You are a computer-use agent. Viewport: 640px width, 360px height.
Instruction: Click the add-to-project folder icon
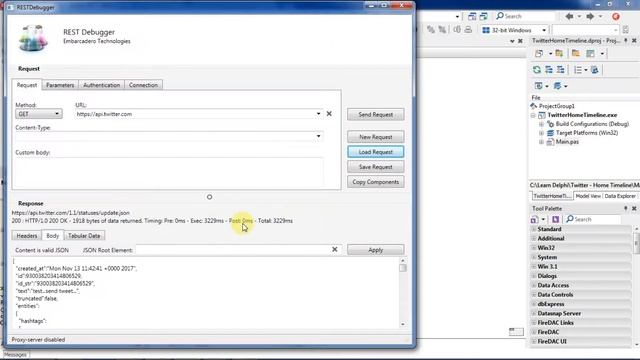pyautogui.click(x=559, y=53)
